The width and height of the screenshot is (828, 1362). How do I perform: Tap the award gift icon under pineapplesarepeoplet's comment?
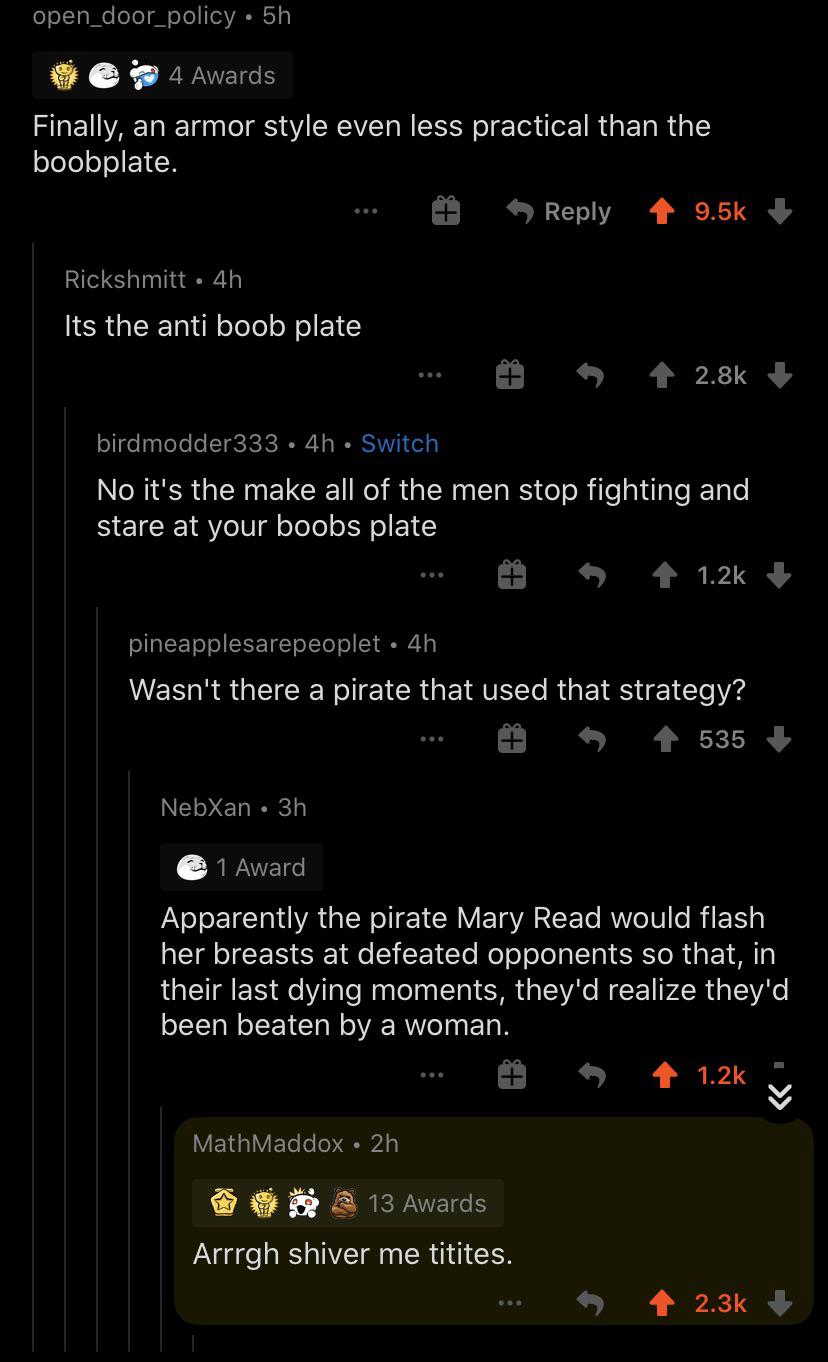[512, 739]
